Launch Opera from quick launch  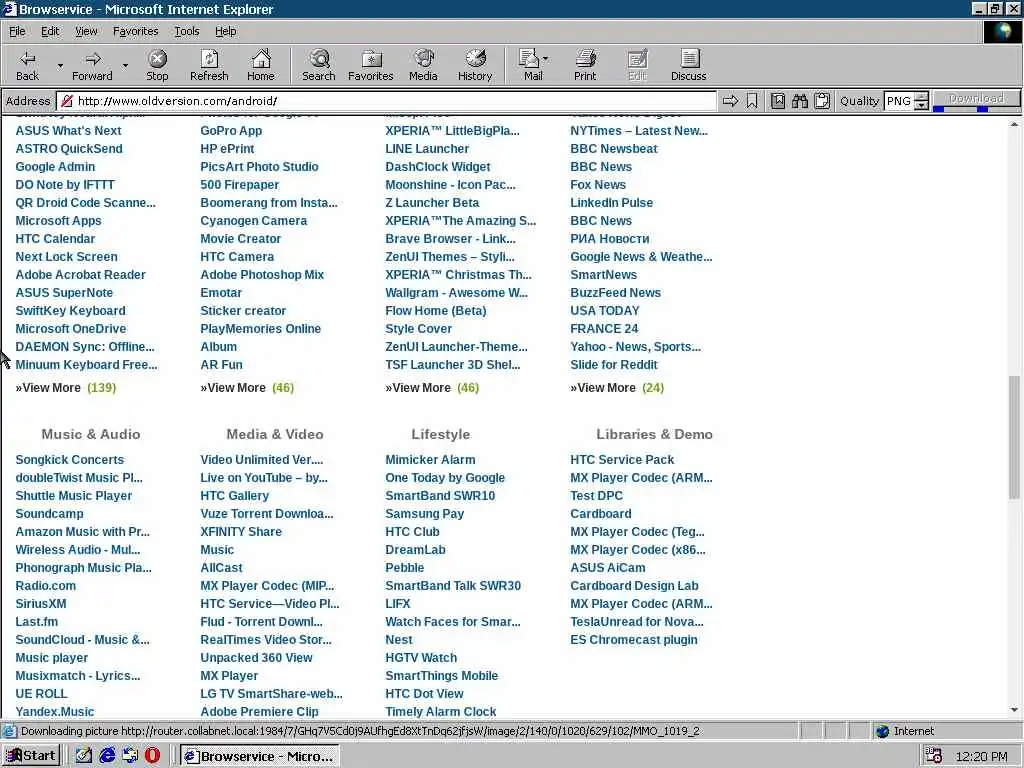(x=152, y=756)
